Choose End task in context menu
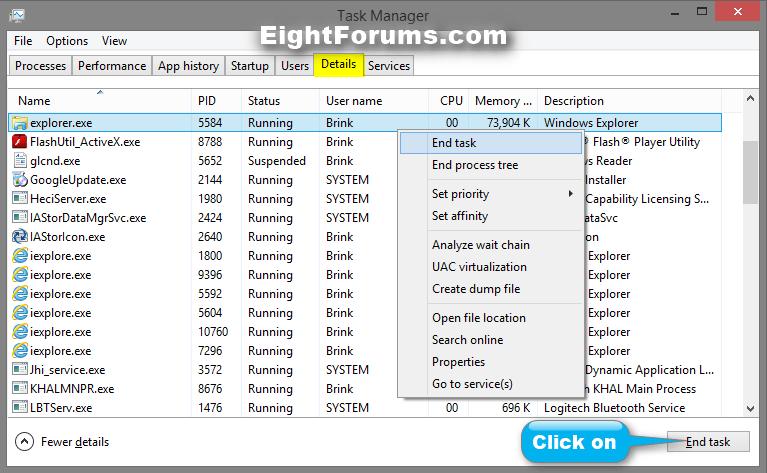The height and width of the screenshot is (473, 767). (x=491, y=143)
